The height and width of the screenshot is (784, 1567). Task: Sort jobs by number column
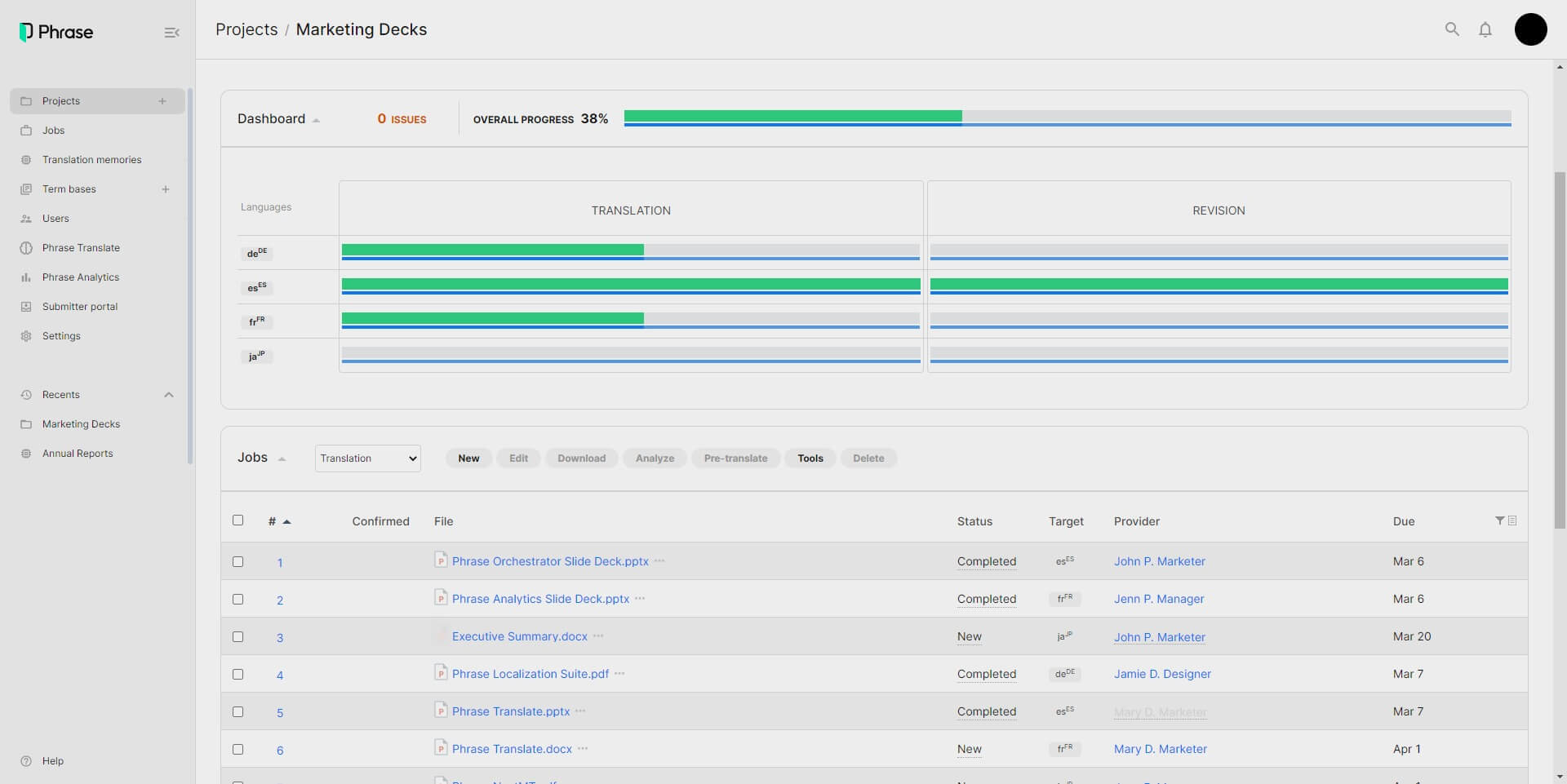click(279, 521)
